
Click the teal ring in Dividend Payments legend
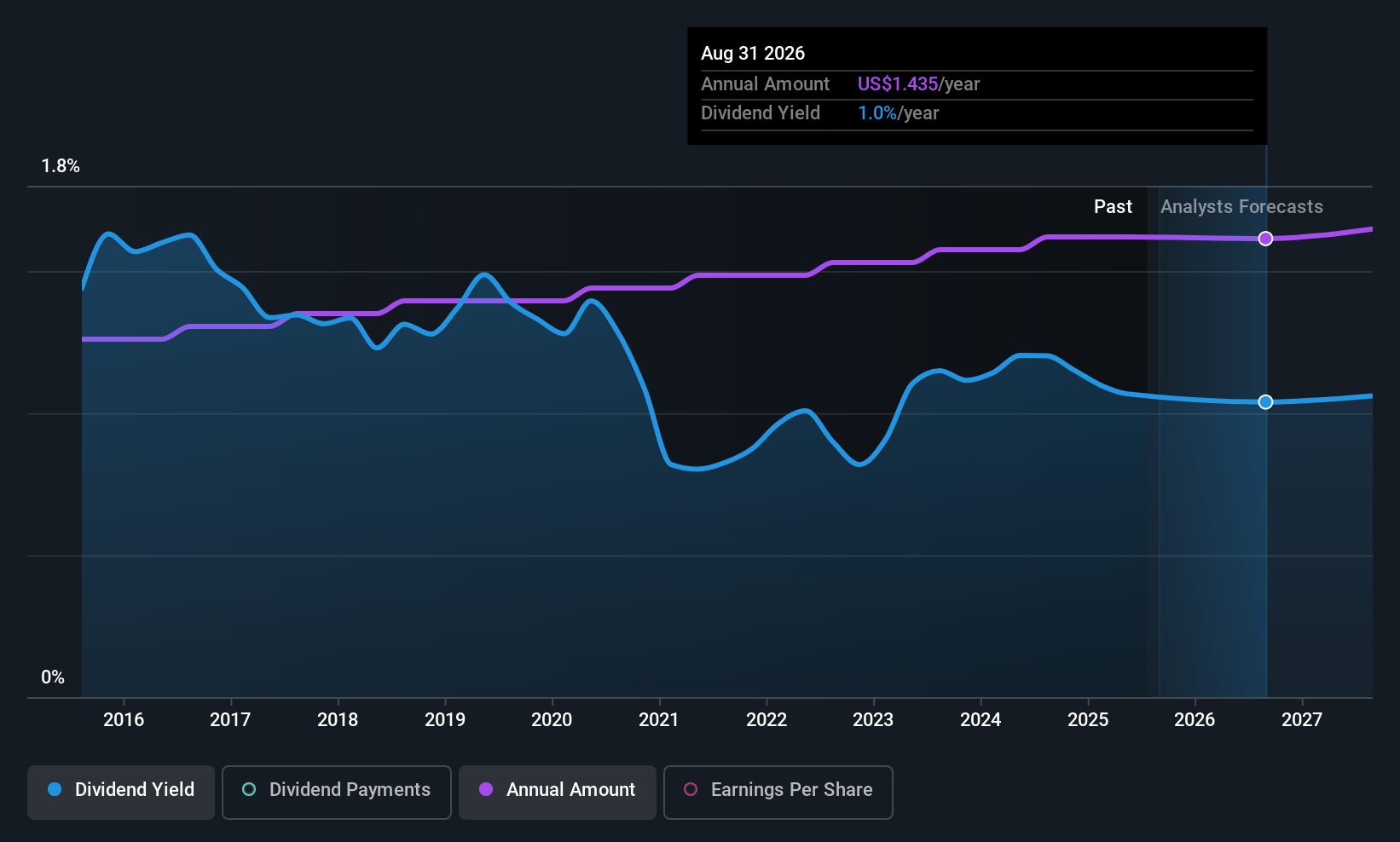(249, 789)
